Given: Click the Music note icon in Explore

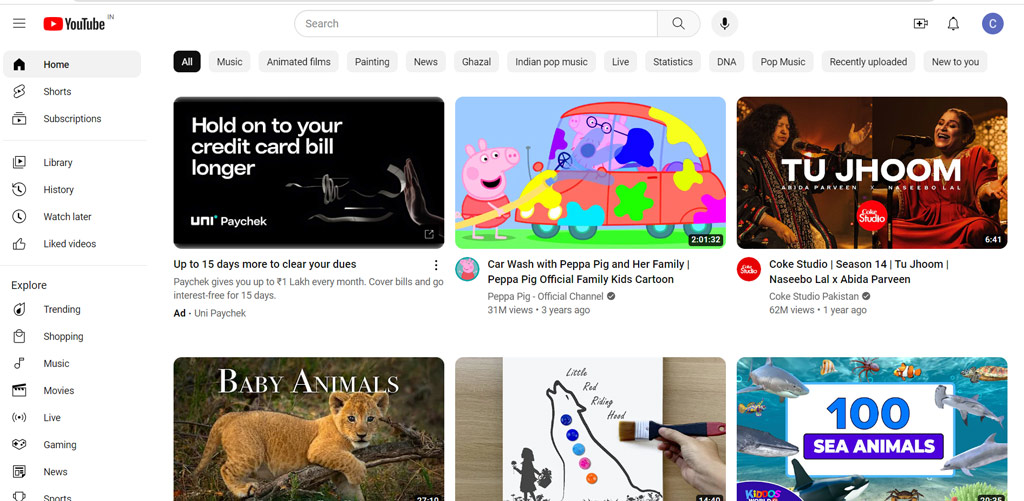Looking at the screenshot, I should [19, 363].
